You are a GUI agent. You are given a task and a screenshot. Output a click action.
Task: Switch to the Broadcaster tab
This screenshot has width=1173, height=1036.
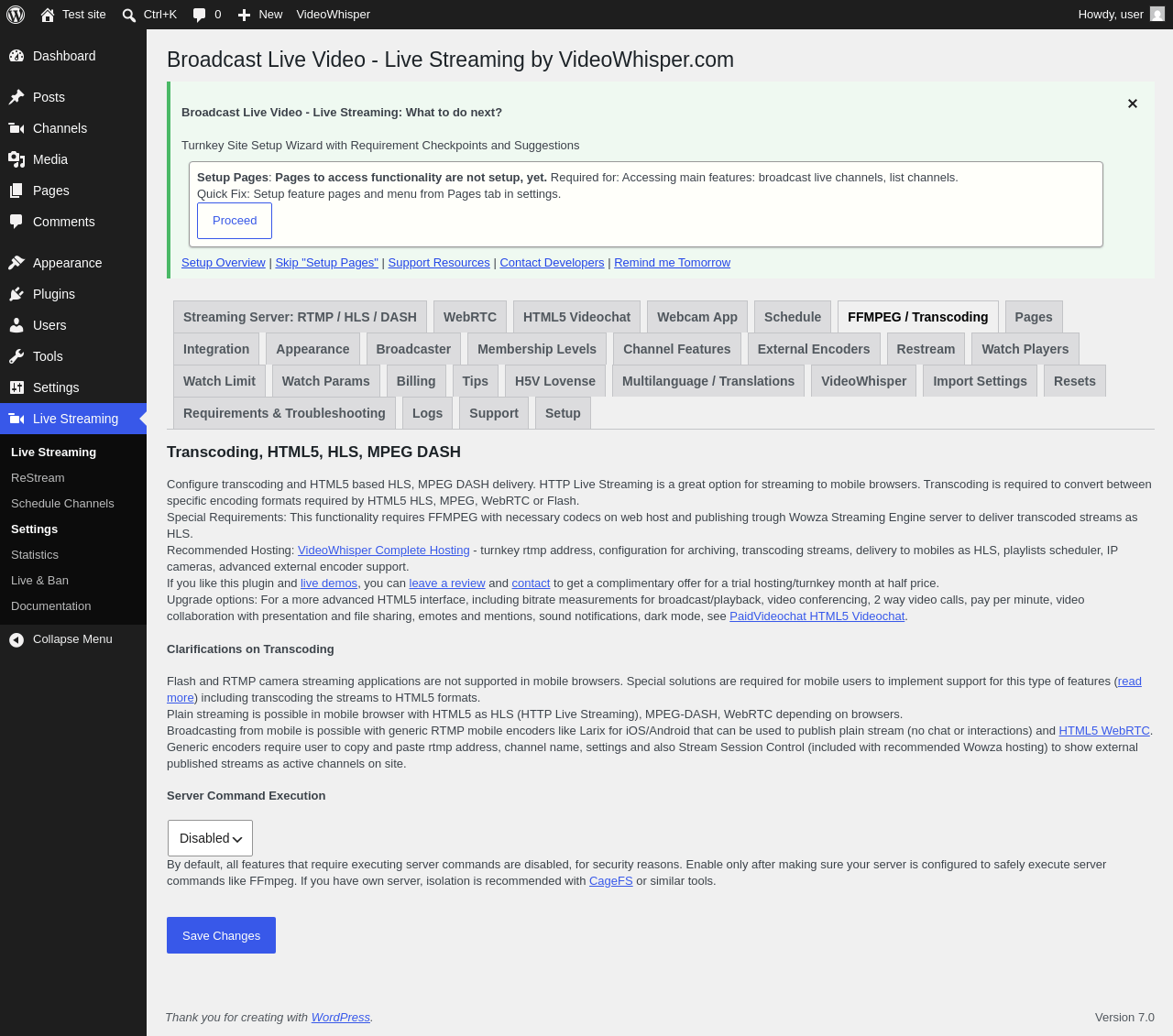coord(413,349)
